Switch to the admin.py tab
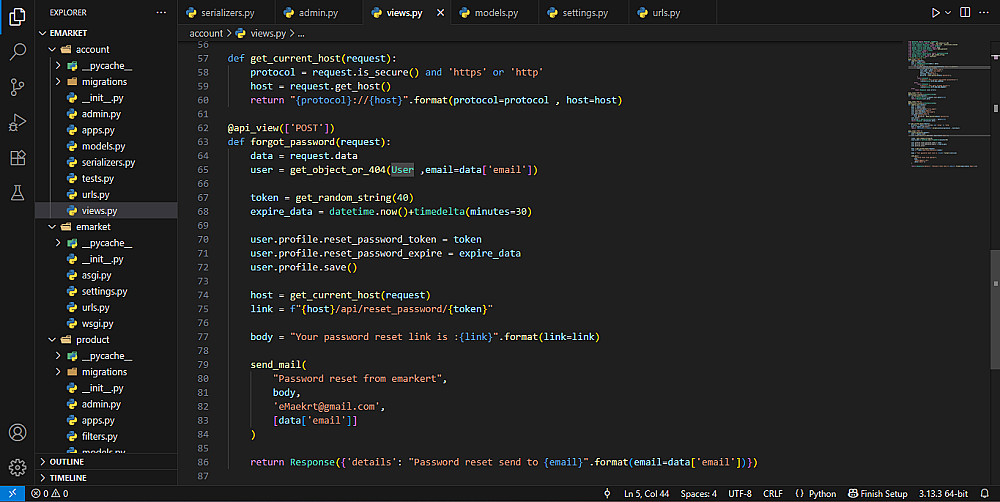Image resolution: width=1000 pixels, height=502 pixels. (318, 13)
